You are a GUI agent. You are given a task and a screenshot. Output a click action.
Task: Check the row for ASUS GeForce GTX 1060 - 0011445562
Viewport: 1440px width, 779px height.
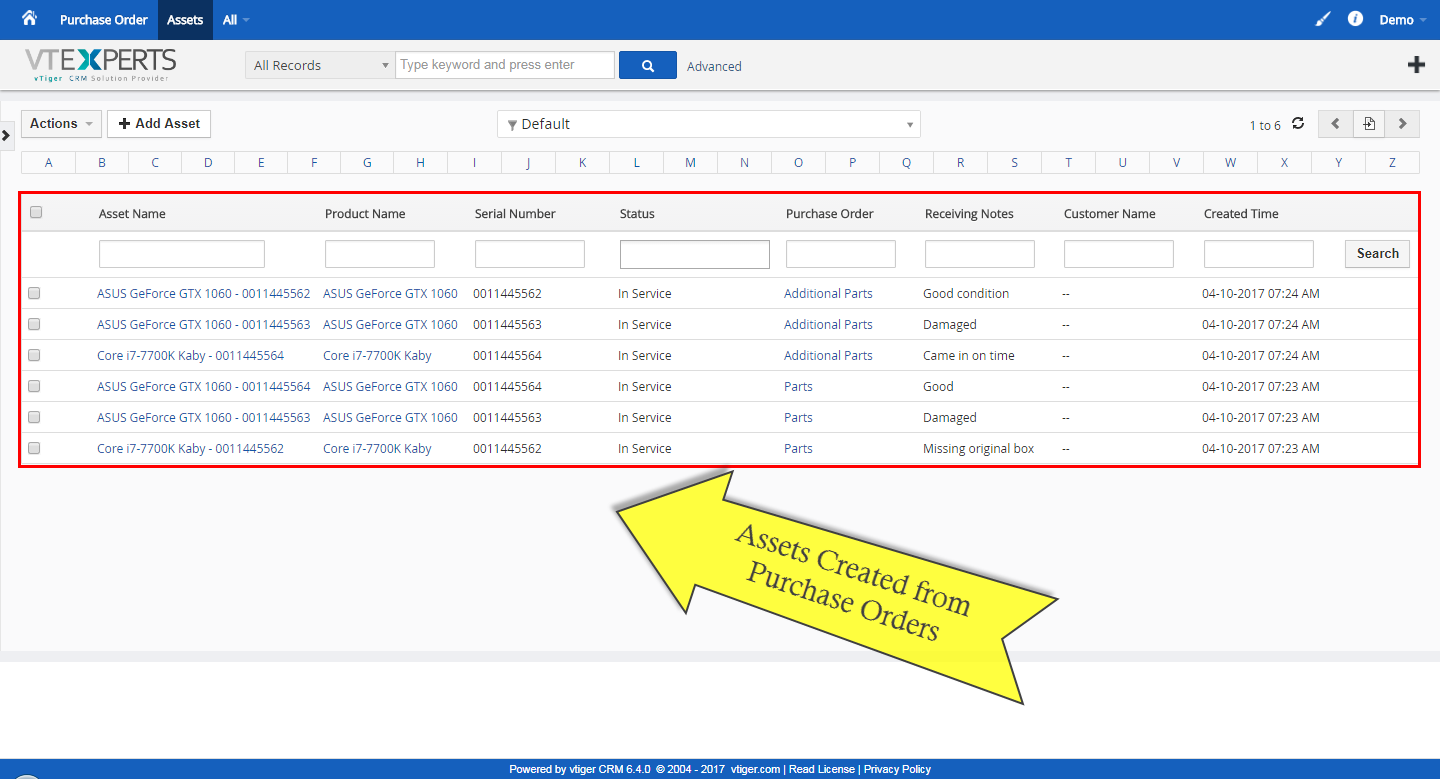pos(34,293)
